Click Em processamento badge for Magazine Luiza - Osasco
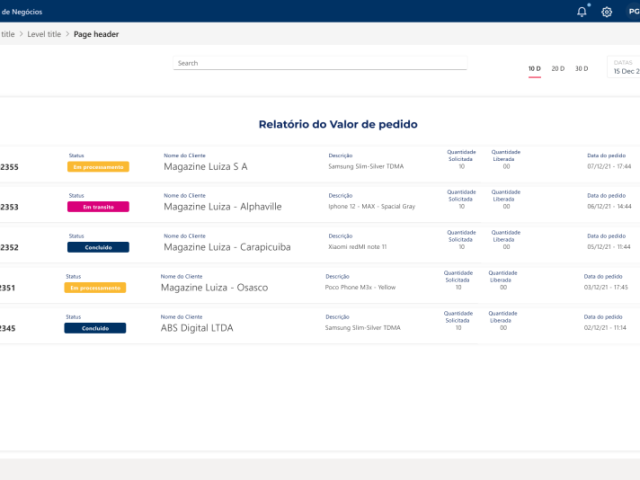The width and height of the screenshot is (640, 480). click(95, 288)
